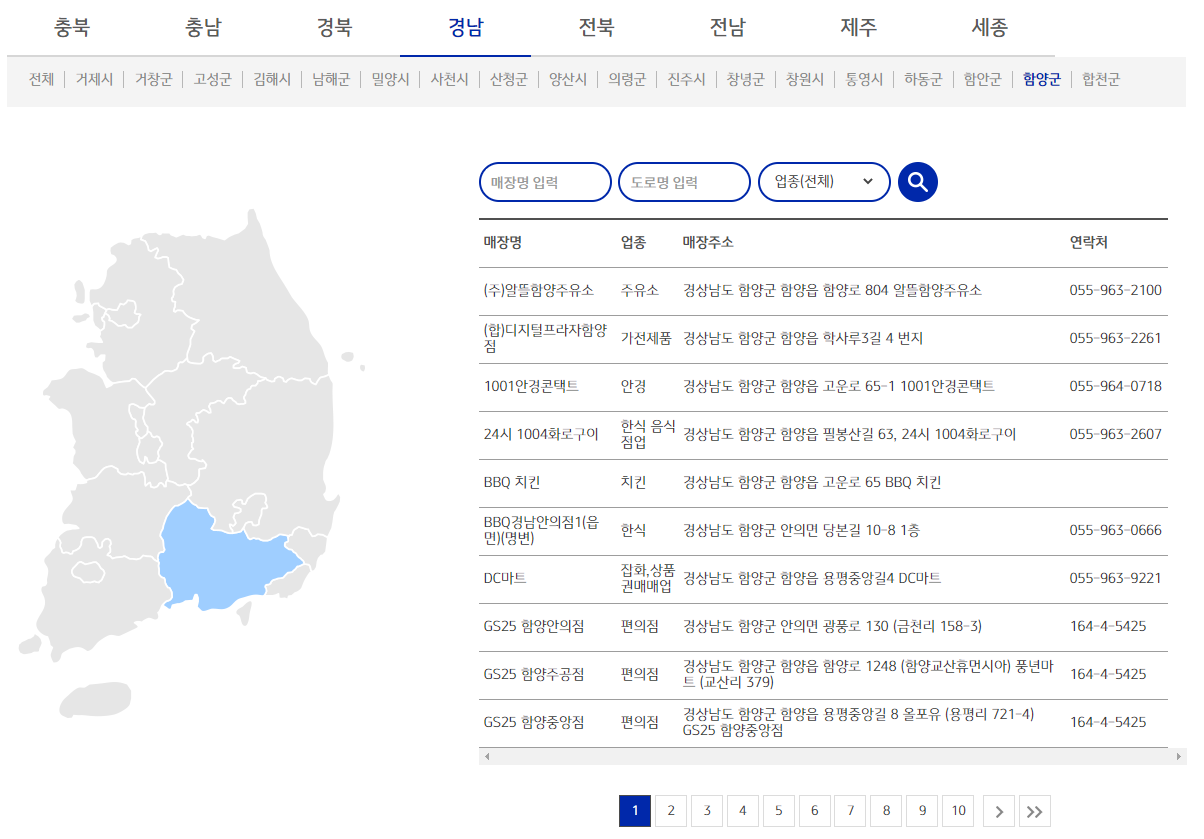Go to page 6
1204x839 pixels.
tap(814, 811)
